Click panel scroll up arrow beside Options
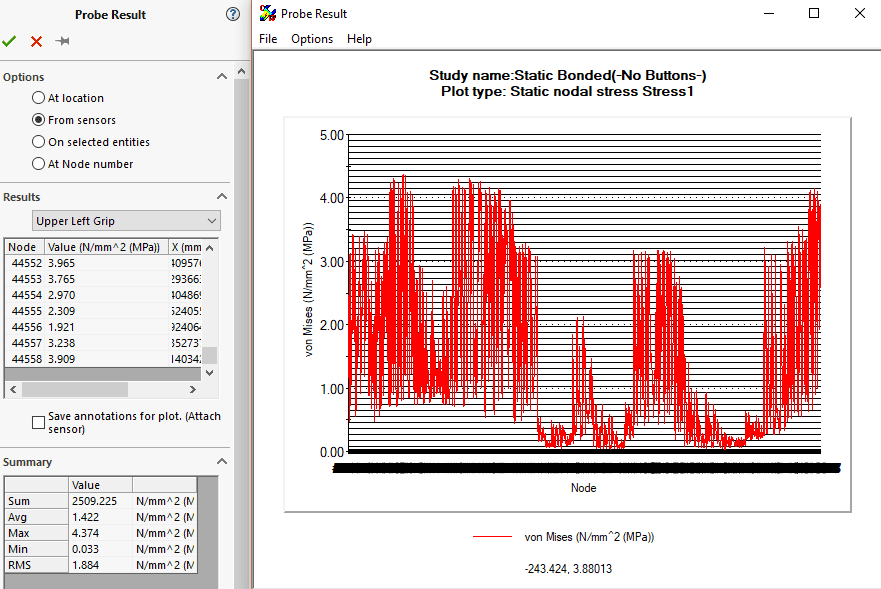 pyautogui.click(x=242, y=71)
